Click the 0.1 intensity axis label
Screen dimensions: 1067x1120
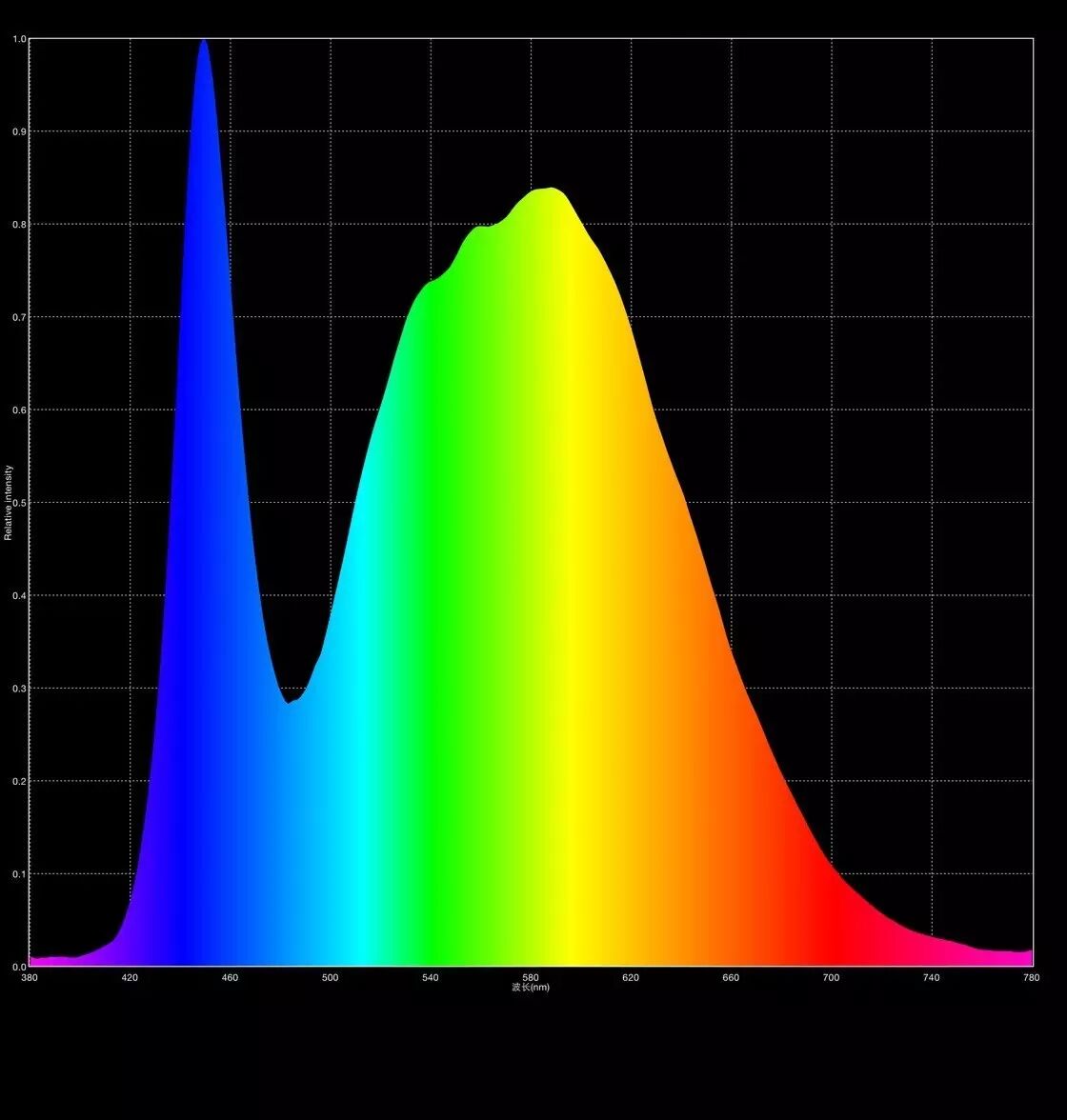(19, 875)
